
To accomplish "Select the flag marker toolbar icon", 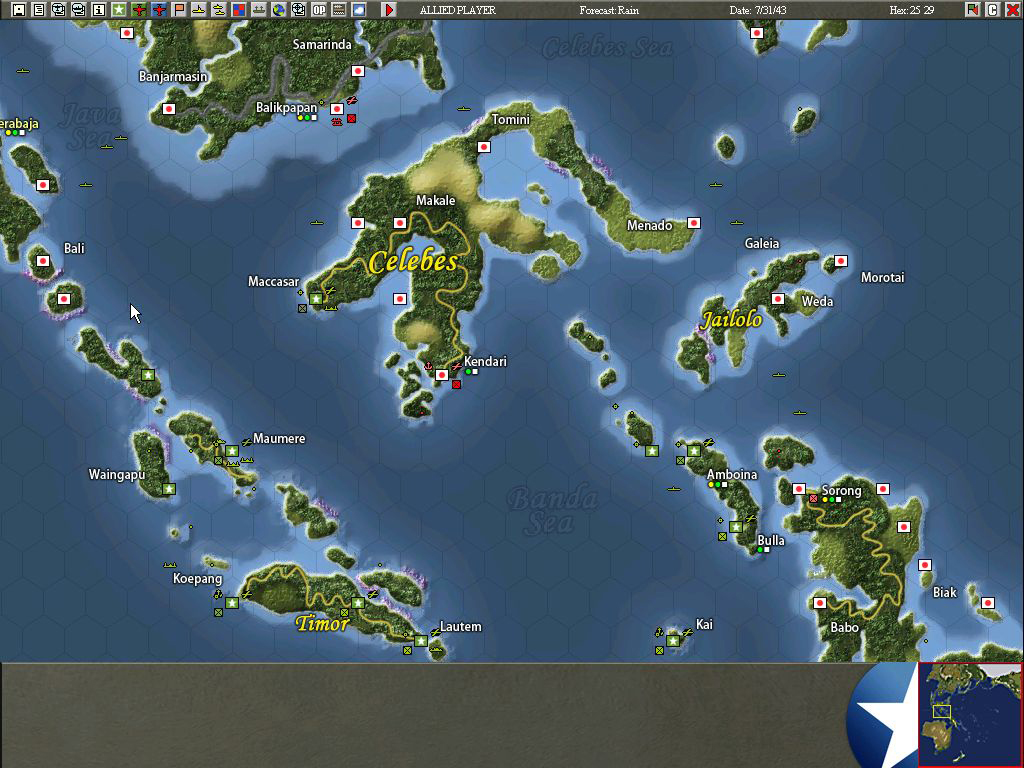I will [x=180, y=9].
